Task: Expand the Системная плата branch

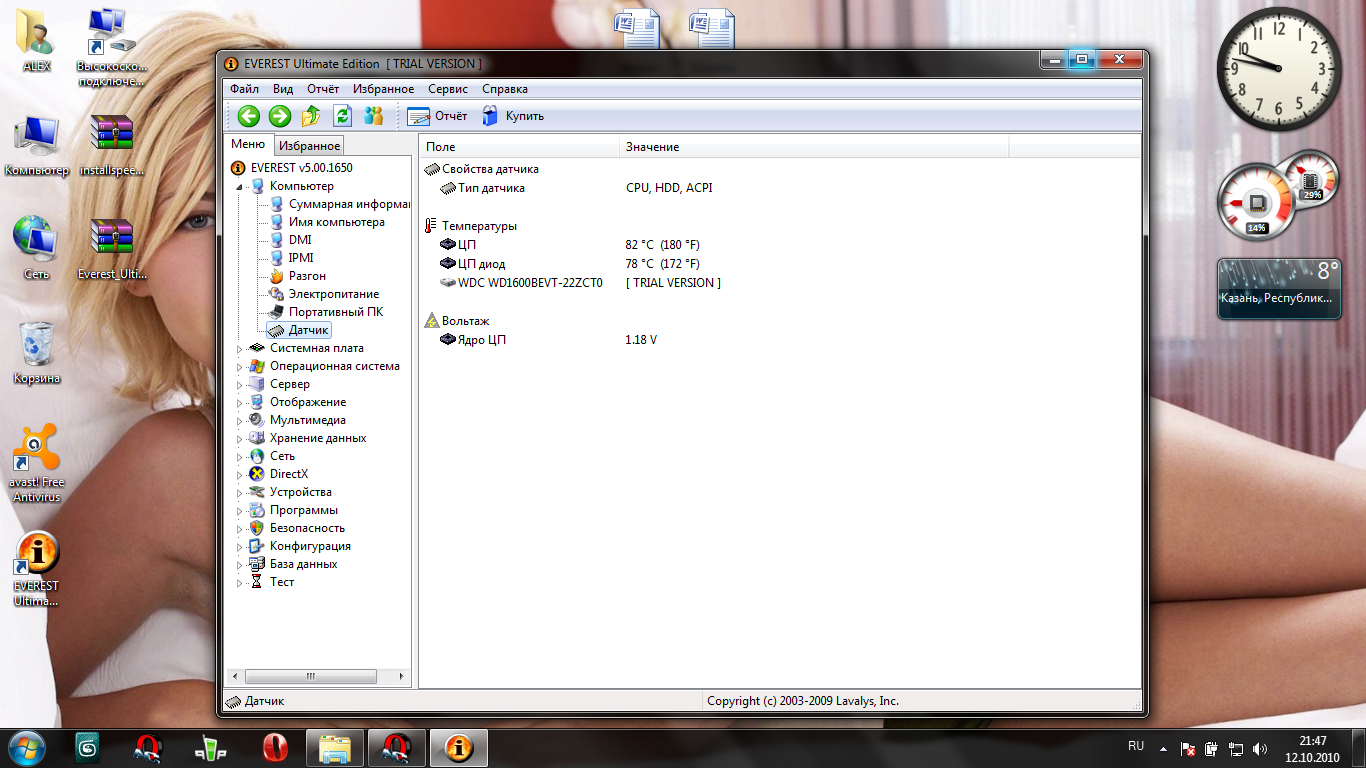Action: [x=239, y=349]
